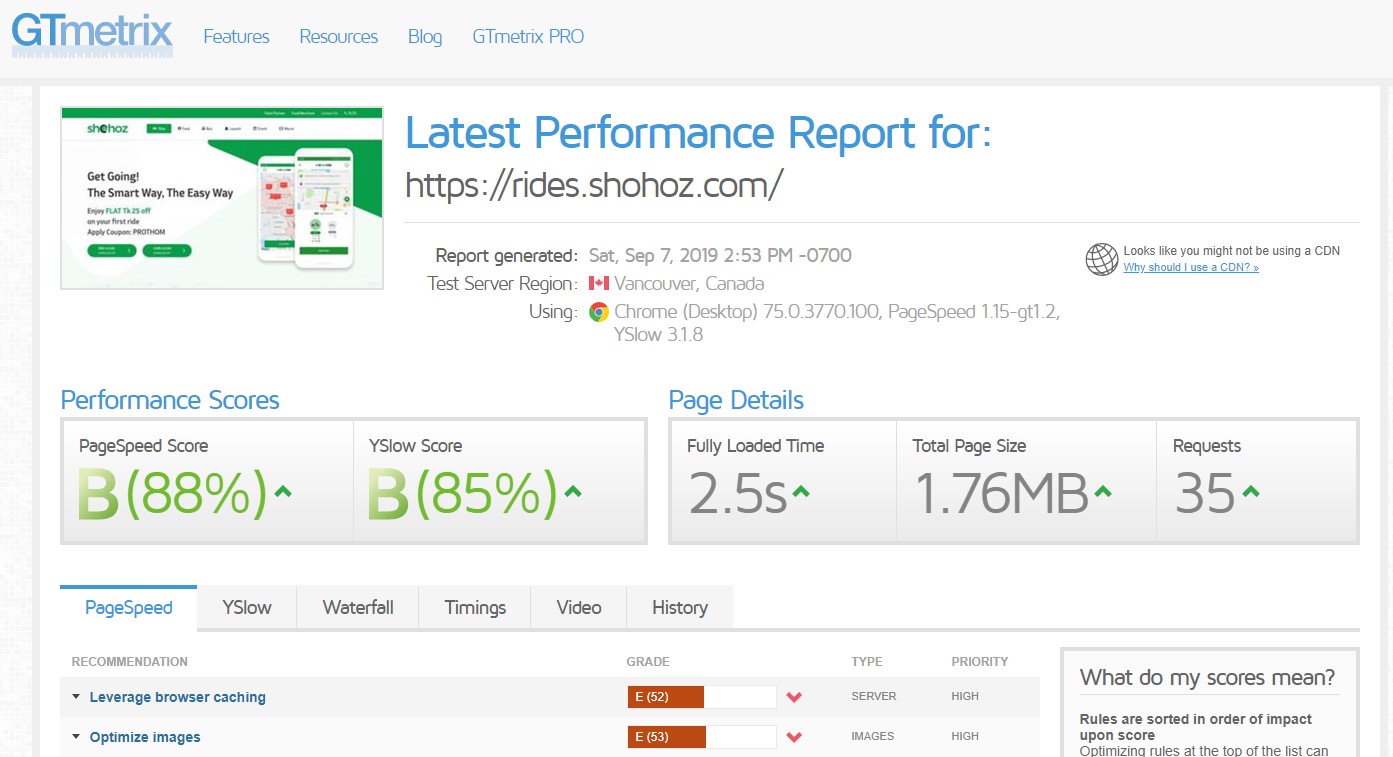1393x757 pixels.
Task: Click the E (53) grade bar
Action: point(702,737)
